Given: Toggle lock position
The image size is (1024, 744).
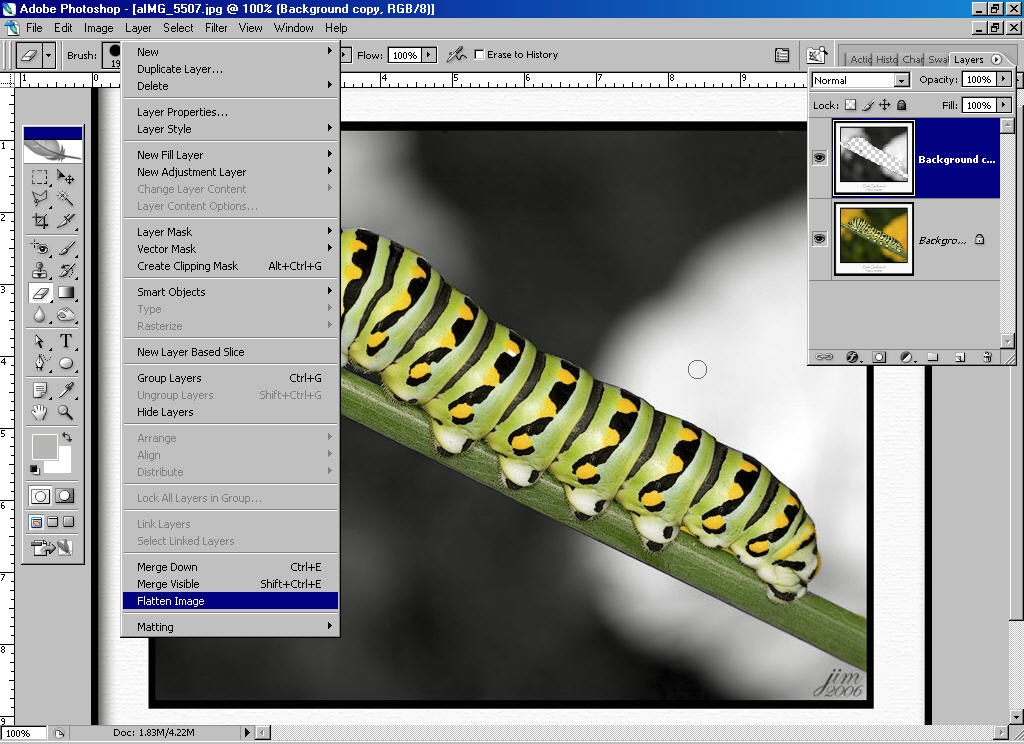Looking at the screenshot, I should pyautogui.click(x=884, y=105).
